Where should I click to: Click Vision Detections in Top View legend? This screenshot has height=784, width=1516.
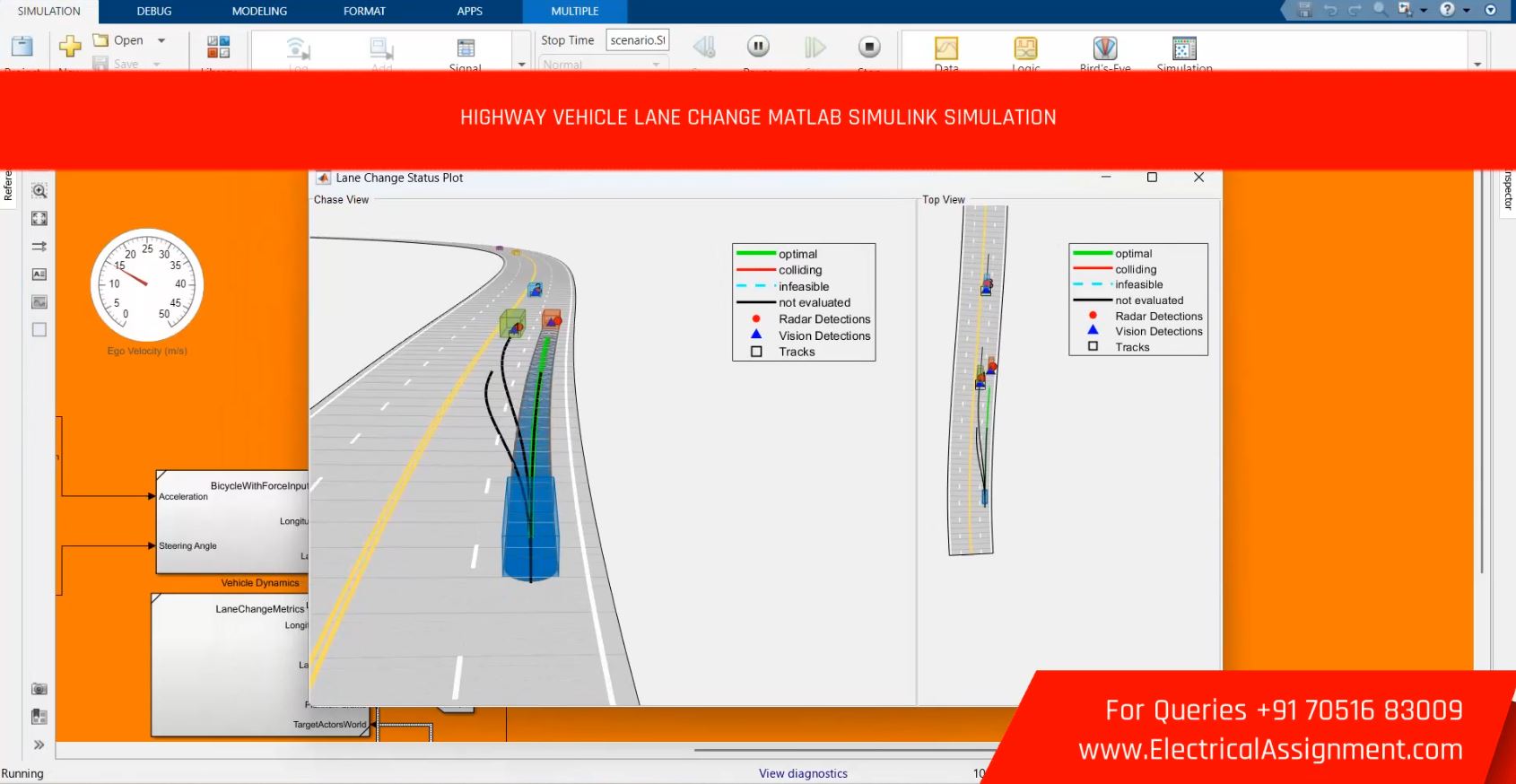point(1159,331)
